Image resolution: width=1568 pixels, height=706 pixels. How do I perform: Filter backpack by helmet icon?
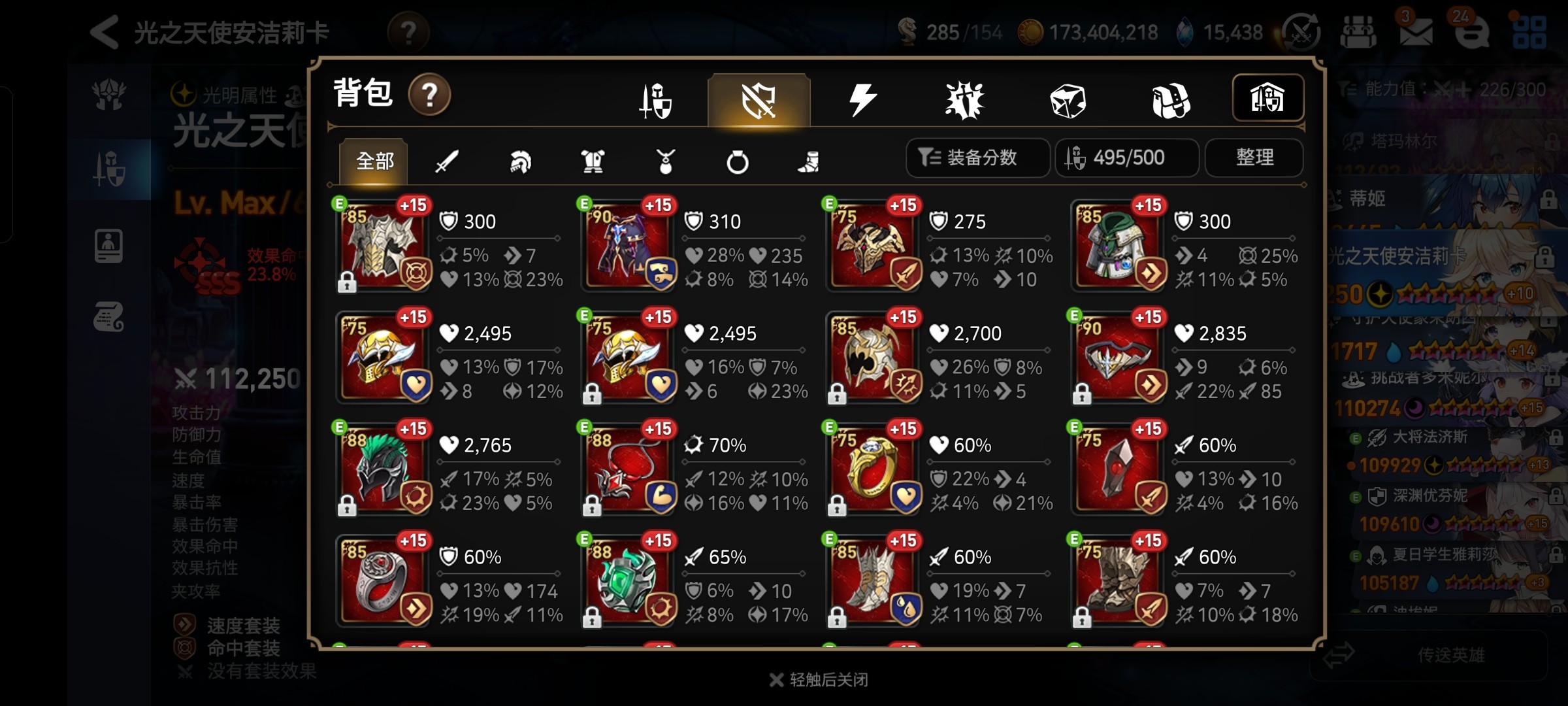pyautogui.click(x=520, y=161)
